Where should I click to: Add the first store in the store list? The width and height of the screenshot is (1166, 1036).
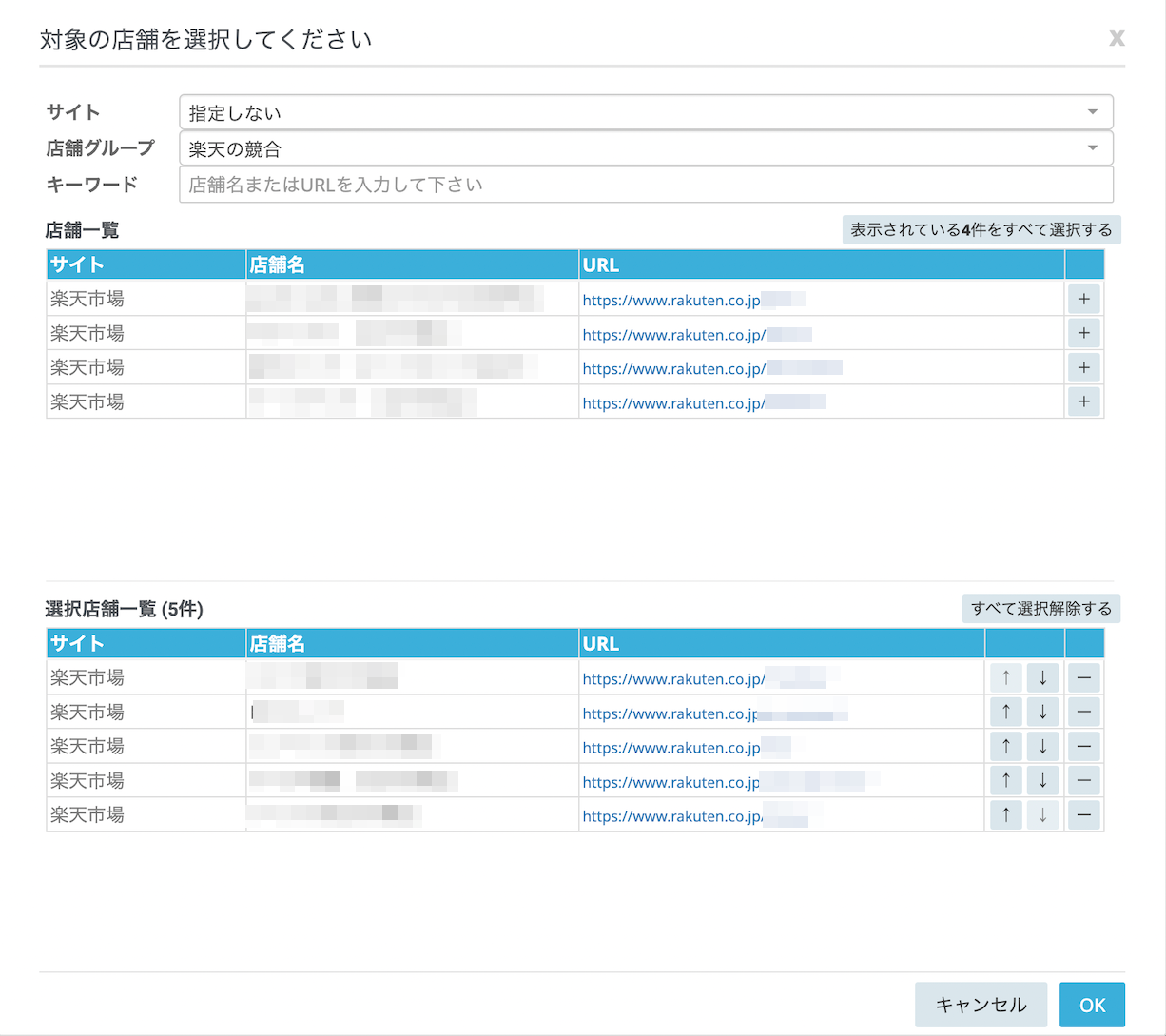[1083, 299]
